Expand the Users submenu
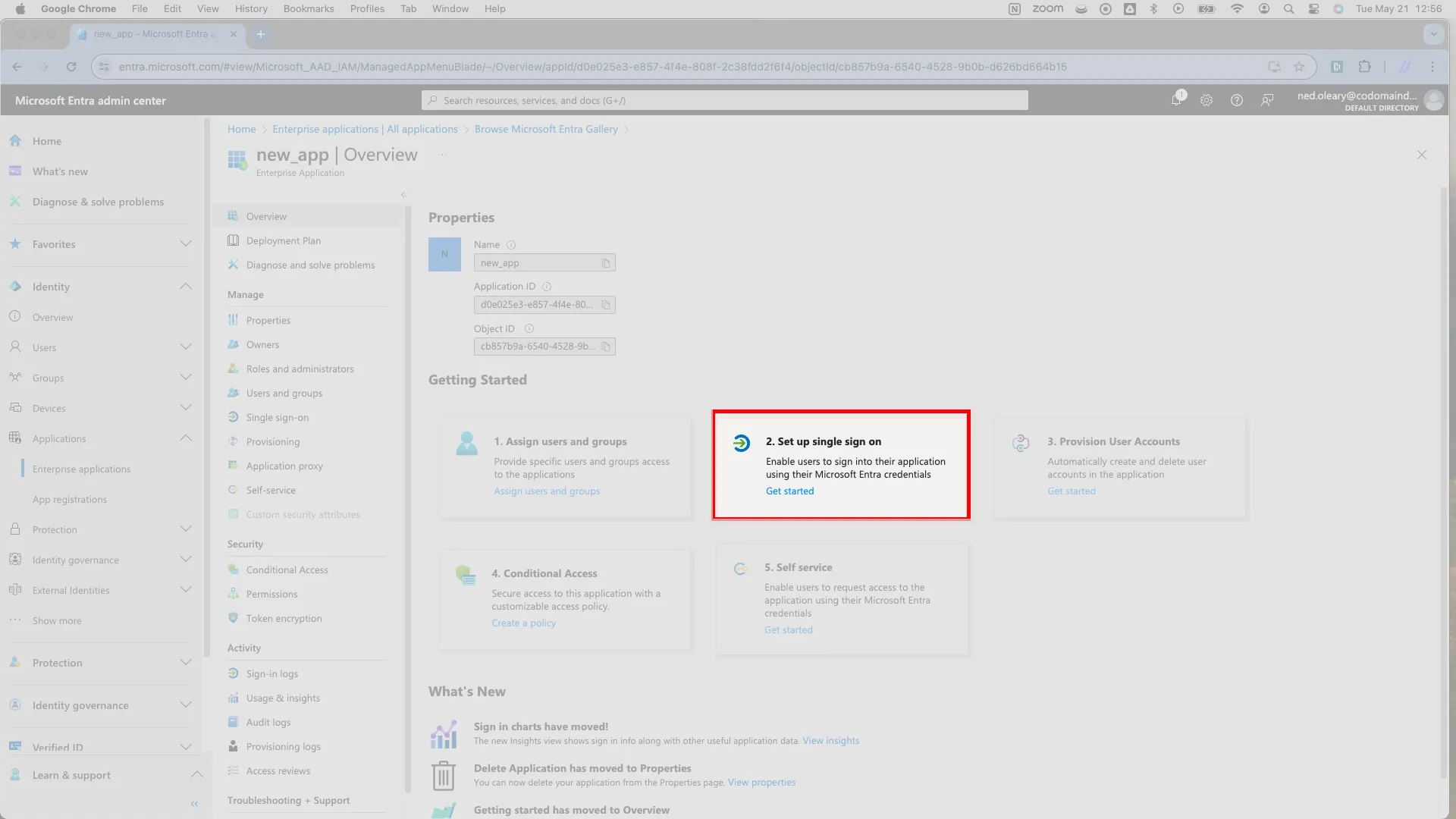The height and width of the screenshot is (819, 1456). [x=186, y=347]
